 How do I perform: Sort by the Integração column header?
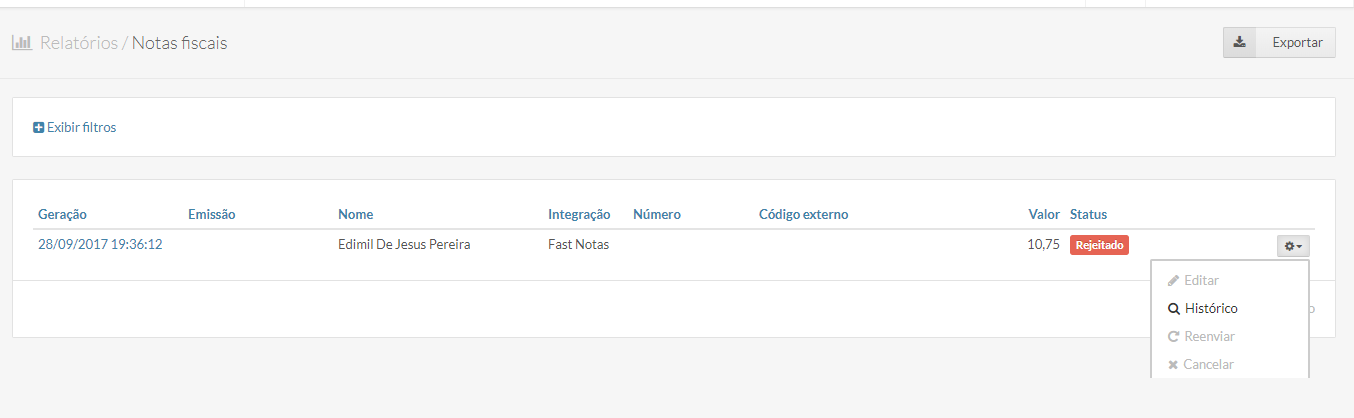579,214
